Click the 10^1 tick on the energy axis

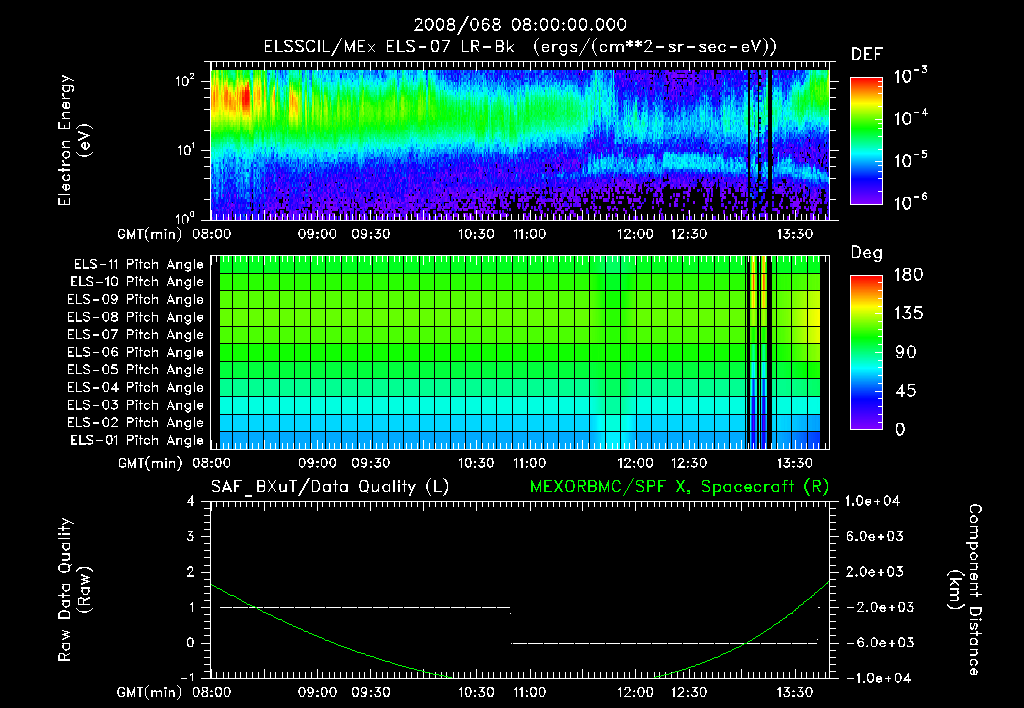[x=185, y=150]
